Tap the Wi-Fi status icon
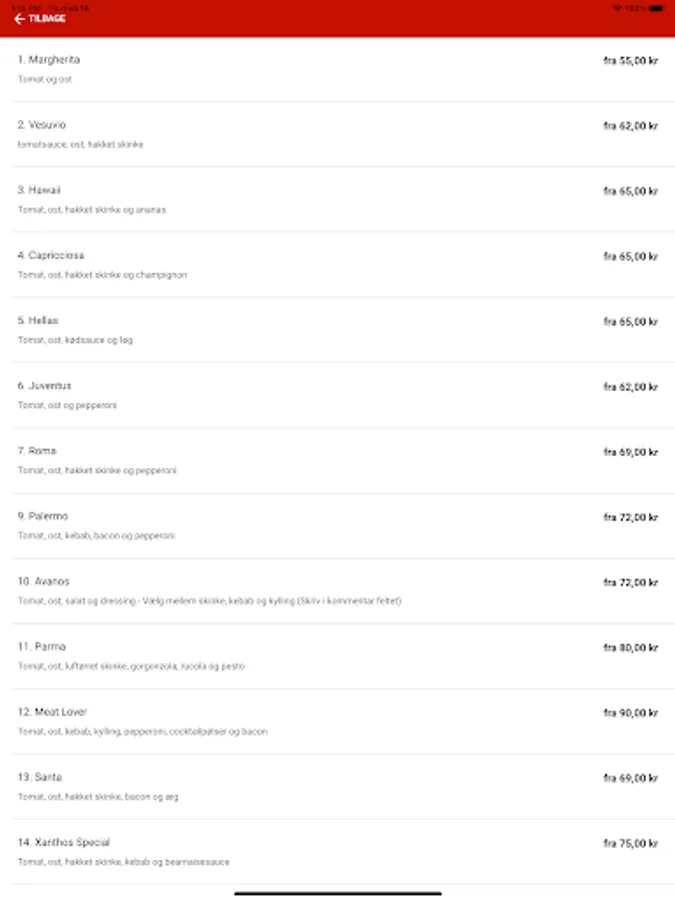 (617, 7)
